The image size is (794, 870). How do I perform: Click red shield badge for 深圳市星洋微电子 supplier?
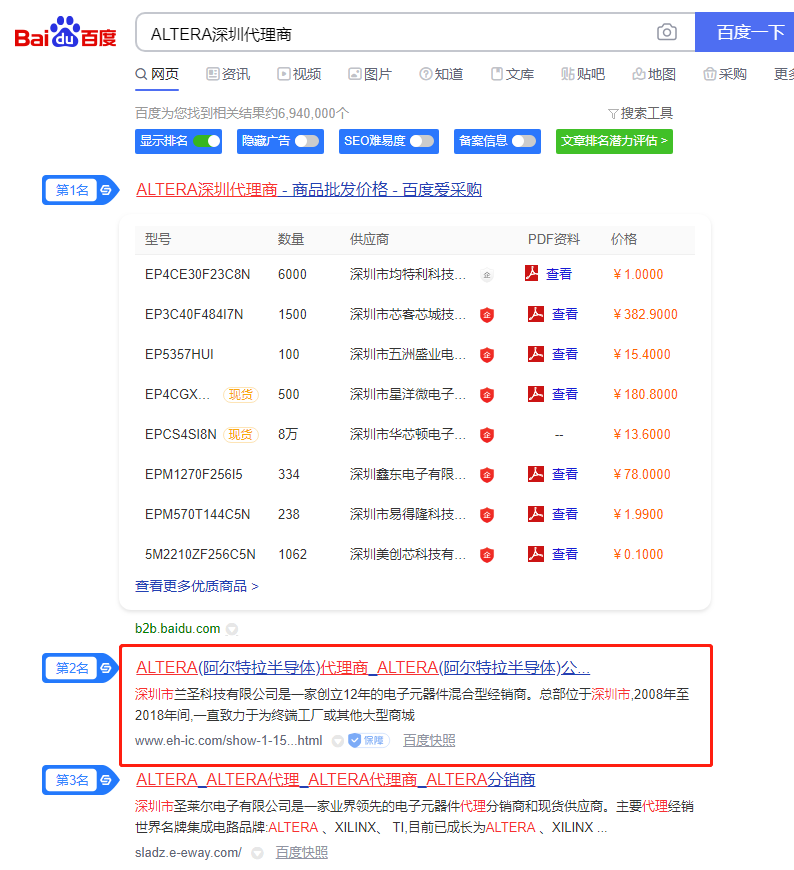coord(487,394)
